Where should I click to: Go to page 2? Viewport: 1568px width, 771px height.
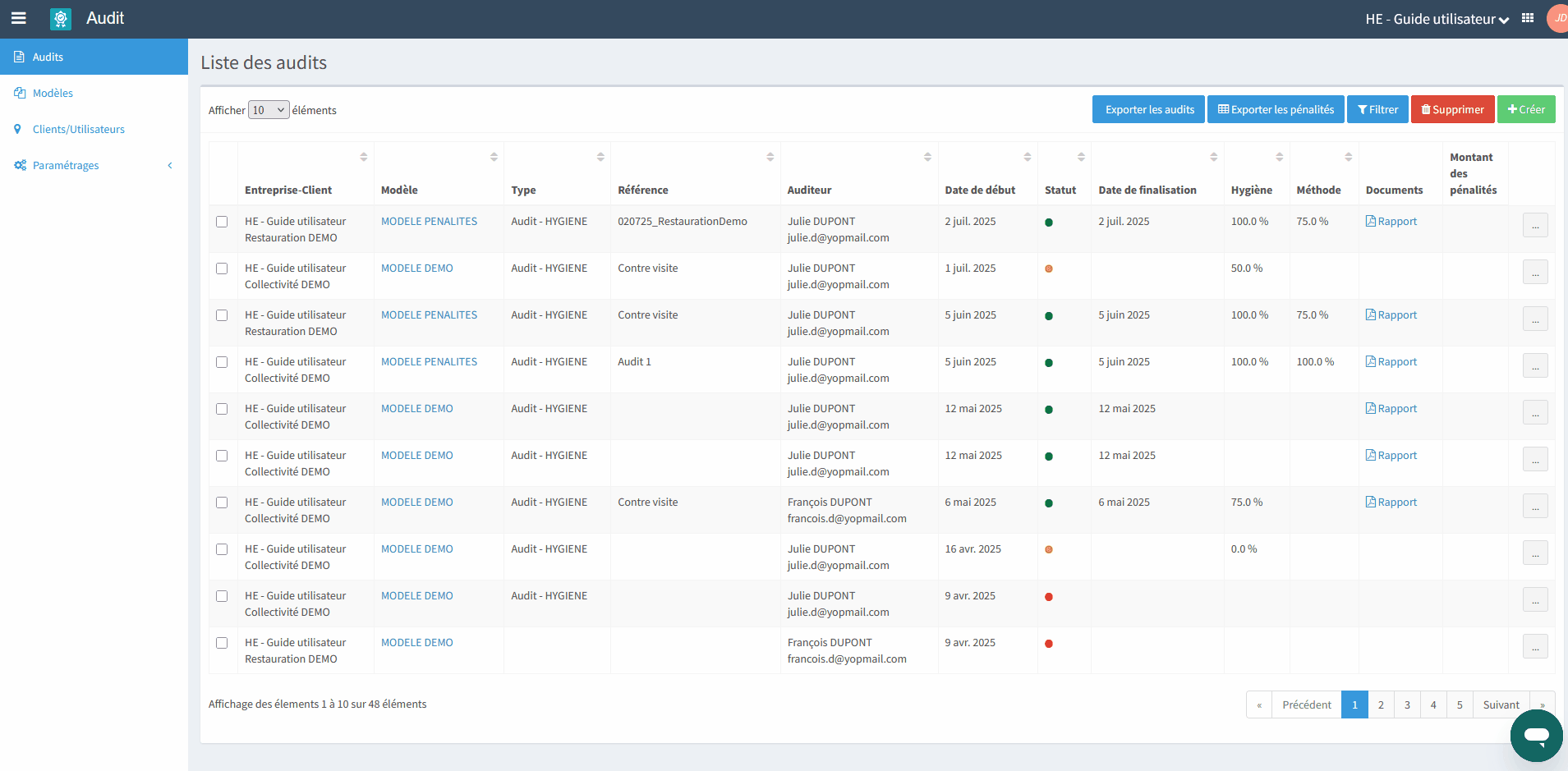1381,704
